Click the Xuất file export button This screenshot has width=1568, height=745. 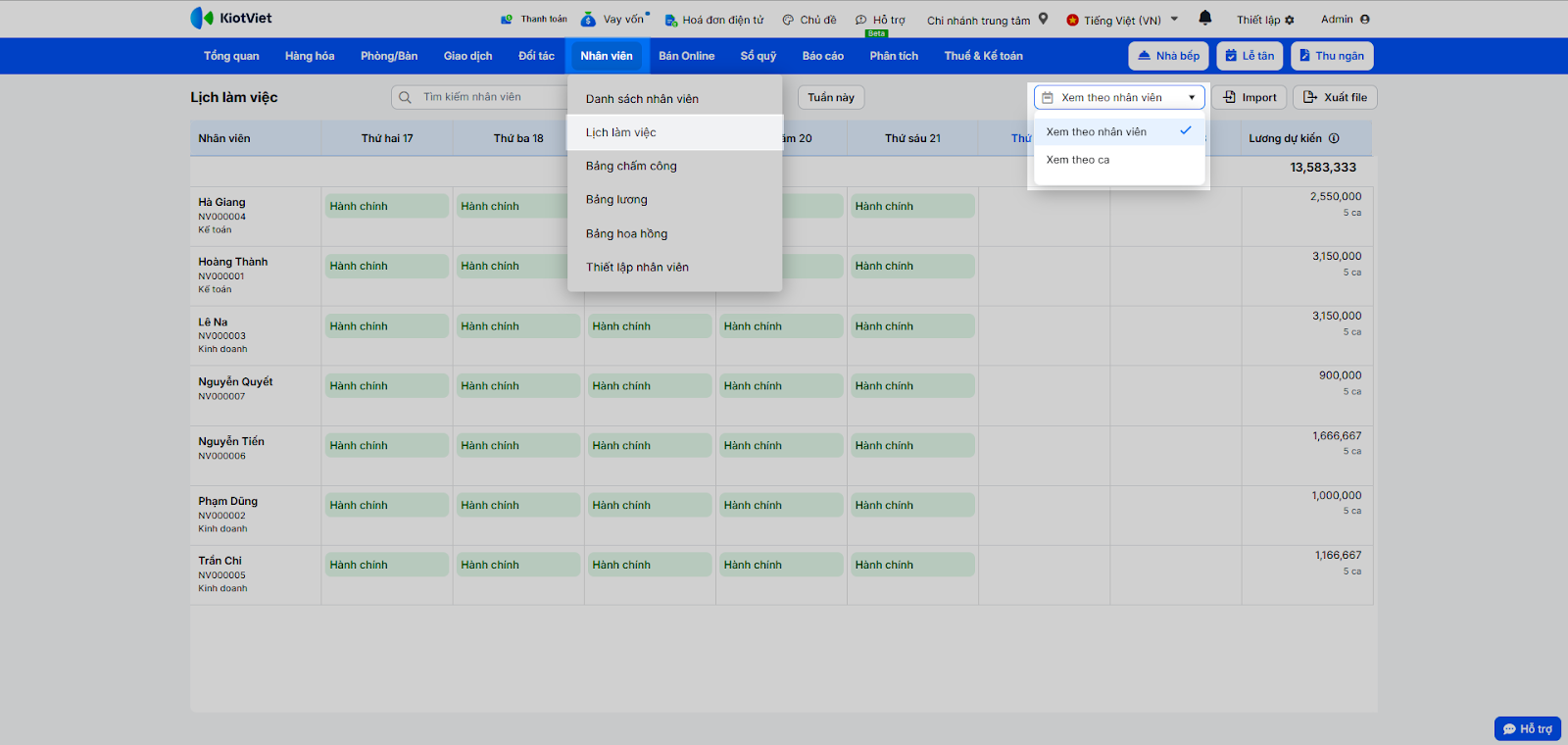tap(1335, 97)
